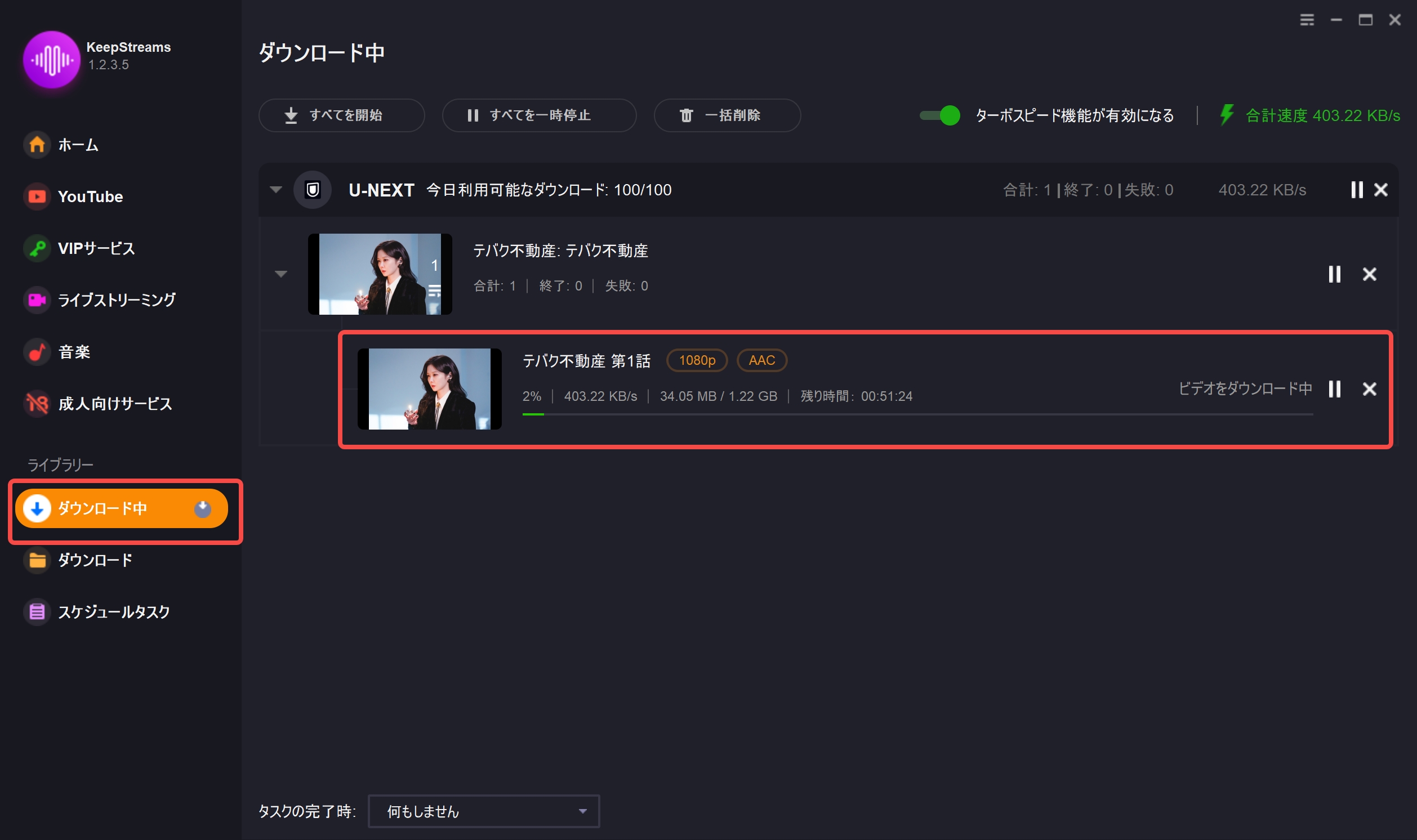The image size is (1417, 840).
Task: Collapse the テバク不動産 series arrow
Action: tap(281, 274)
